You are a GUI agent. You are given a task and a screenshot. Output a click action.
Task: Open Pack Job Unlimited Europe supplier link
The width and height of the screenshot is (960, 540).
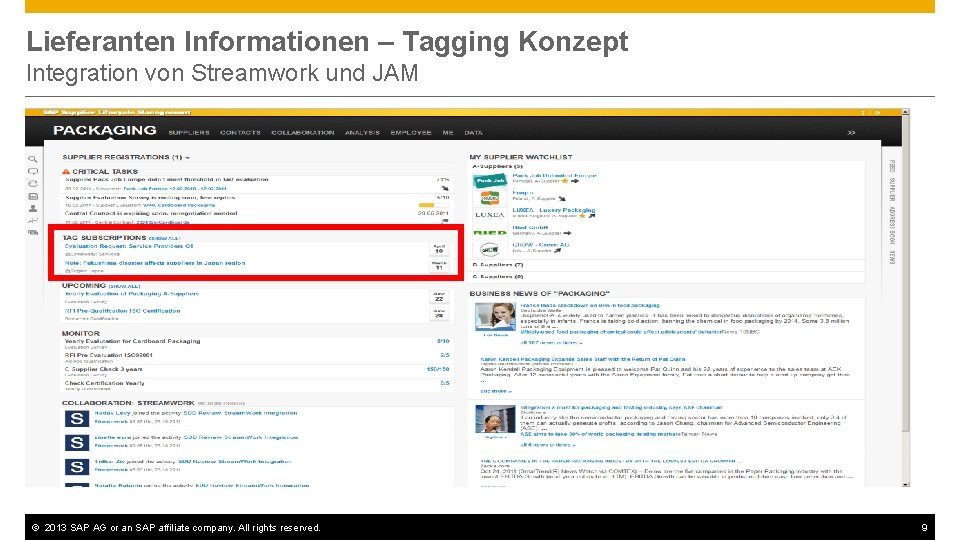(x=554, y=176)
